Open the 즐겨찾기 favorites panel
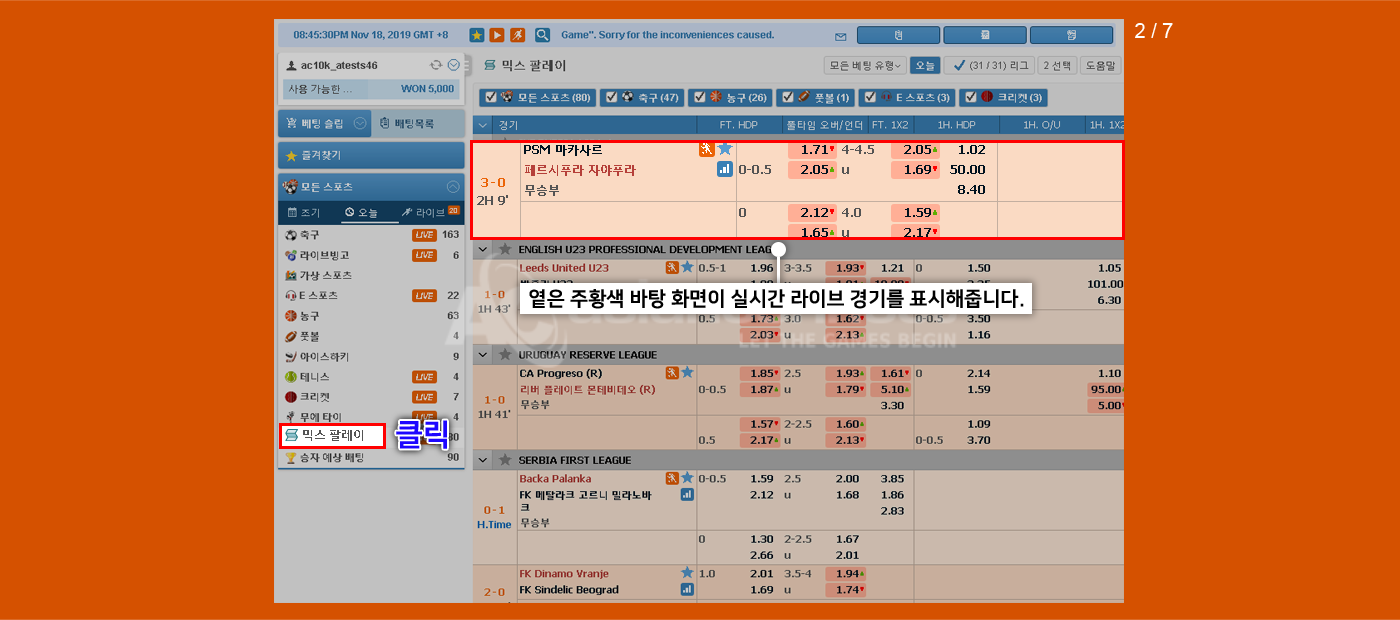The width and height of the screenshot is (1400, 620). coord(371,156)
